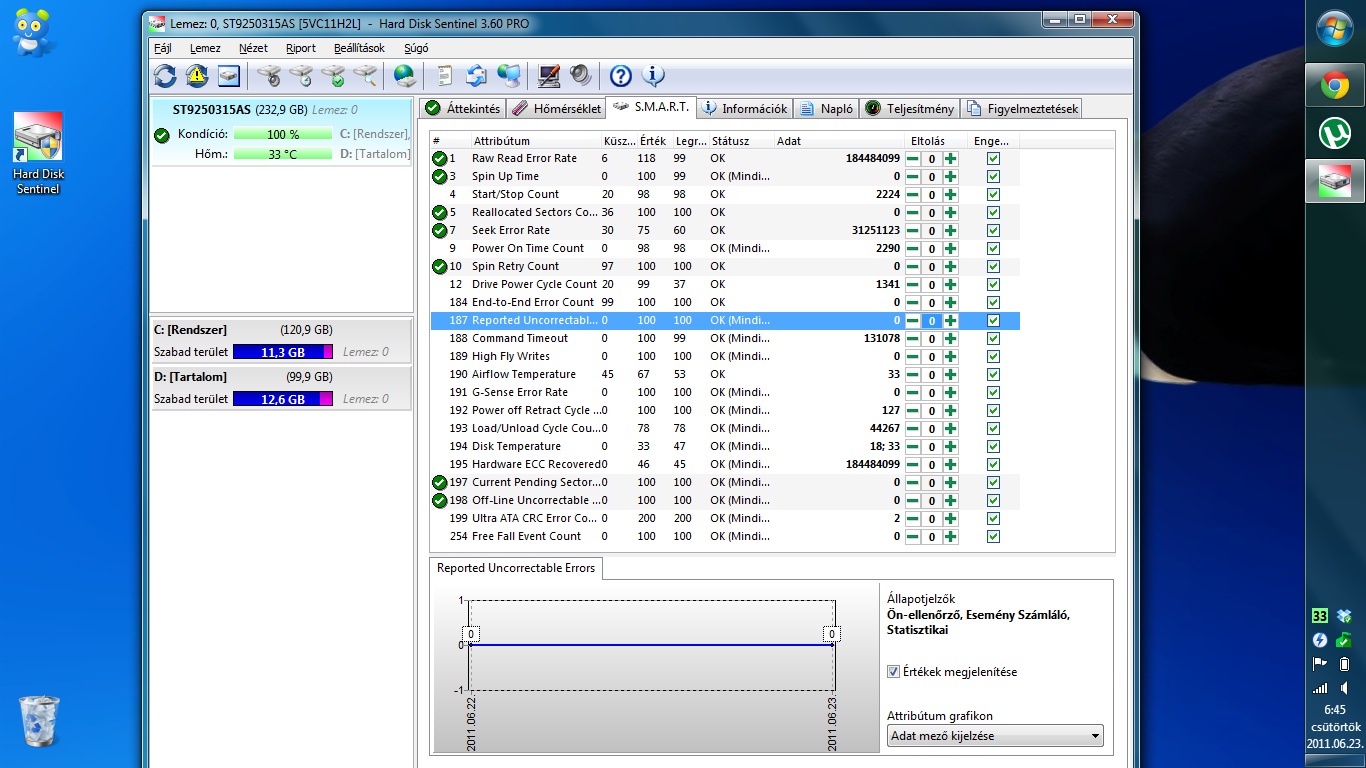1366x768 pixels.
Task: Toggle the checkbox on Command Timeout row
Action: coord(993,339)
